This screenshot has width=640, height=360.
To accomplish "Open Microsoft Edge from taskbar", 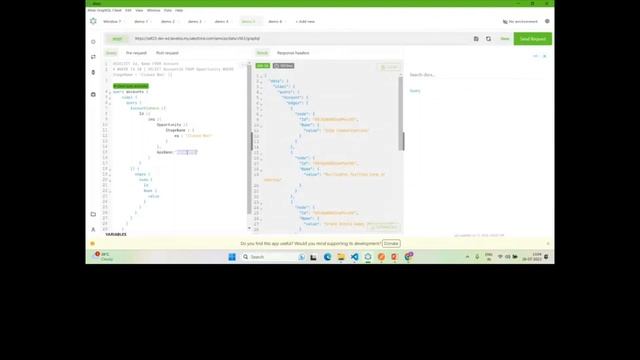I will point(327,257).
